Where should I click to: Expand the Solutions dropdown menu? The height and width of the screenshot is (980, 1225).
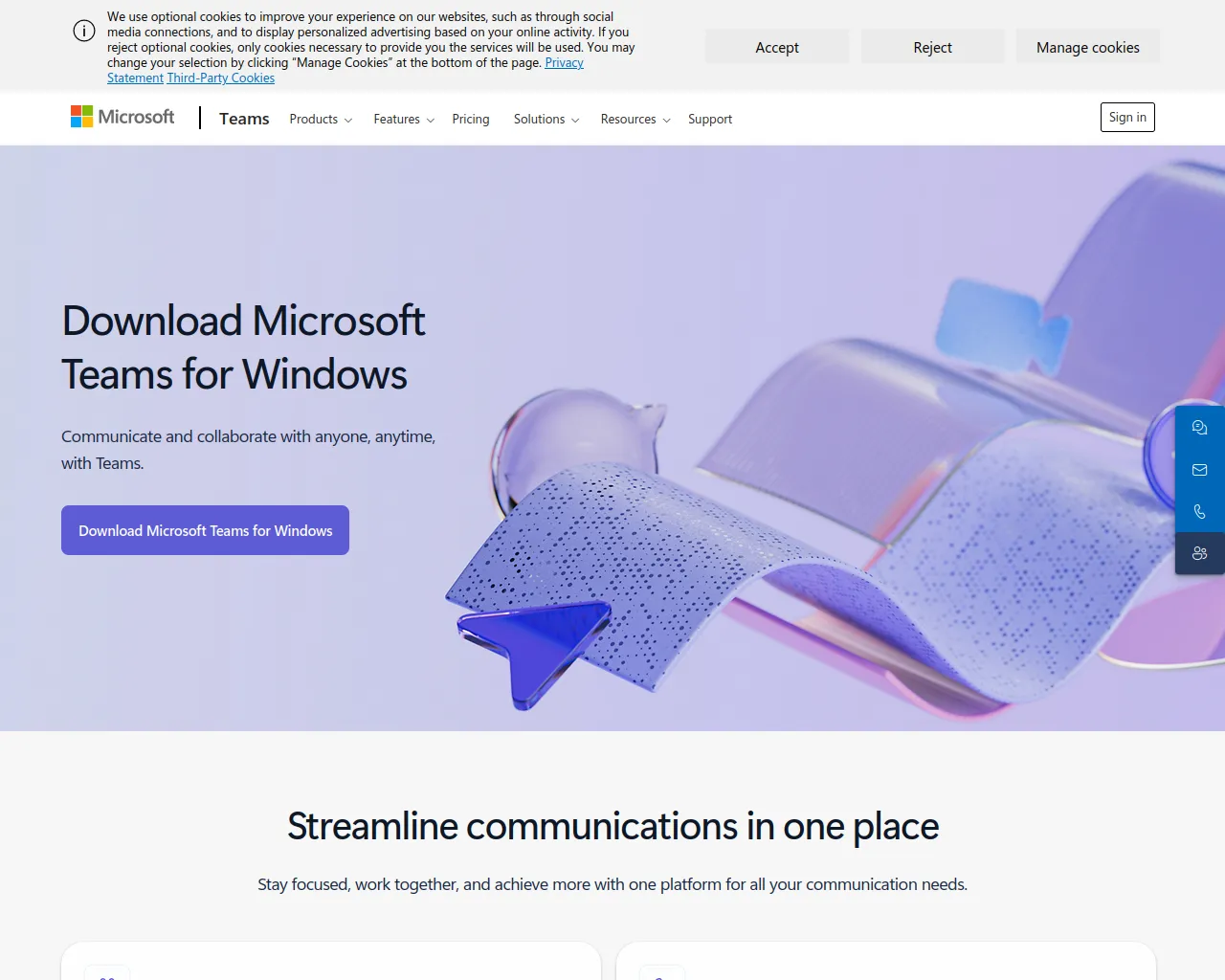[x=546, y=119]
